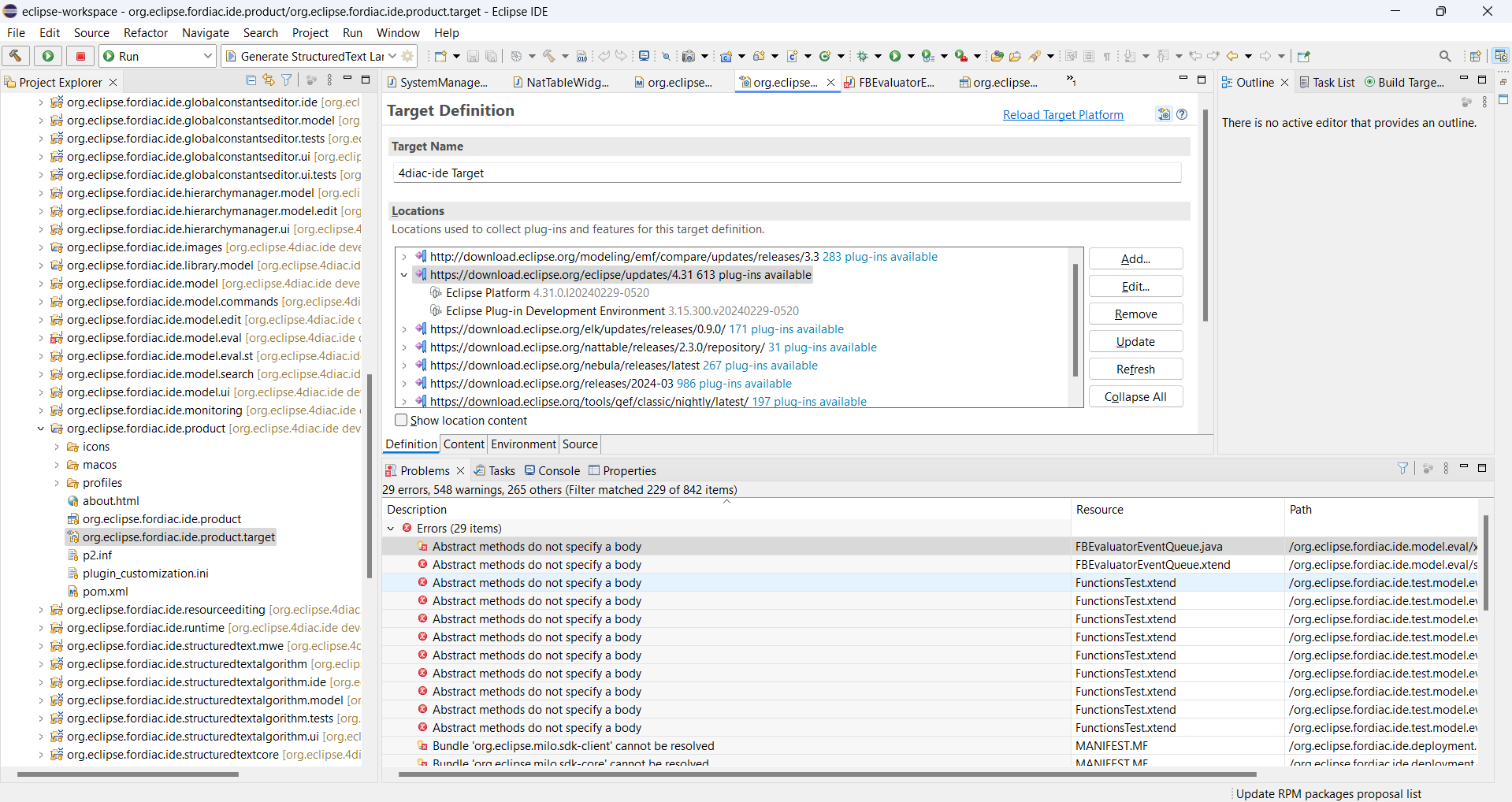Open the Task List view tab
Viewport: 1512px width, 802px height.
(x=1327, y=82)
